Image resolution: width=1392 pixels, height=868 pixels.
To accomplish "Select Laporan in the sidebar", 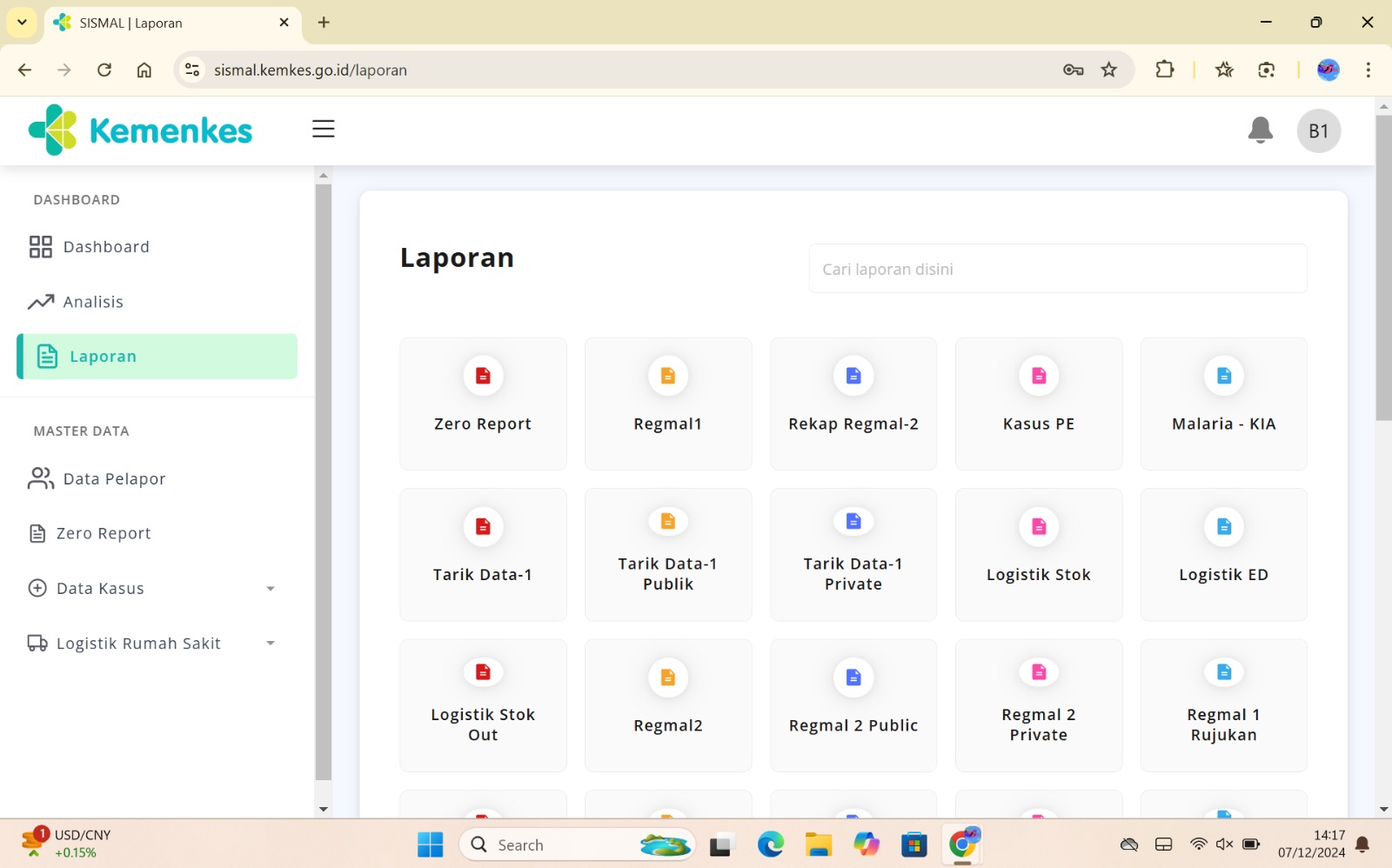I will tap(157, 357).
